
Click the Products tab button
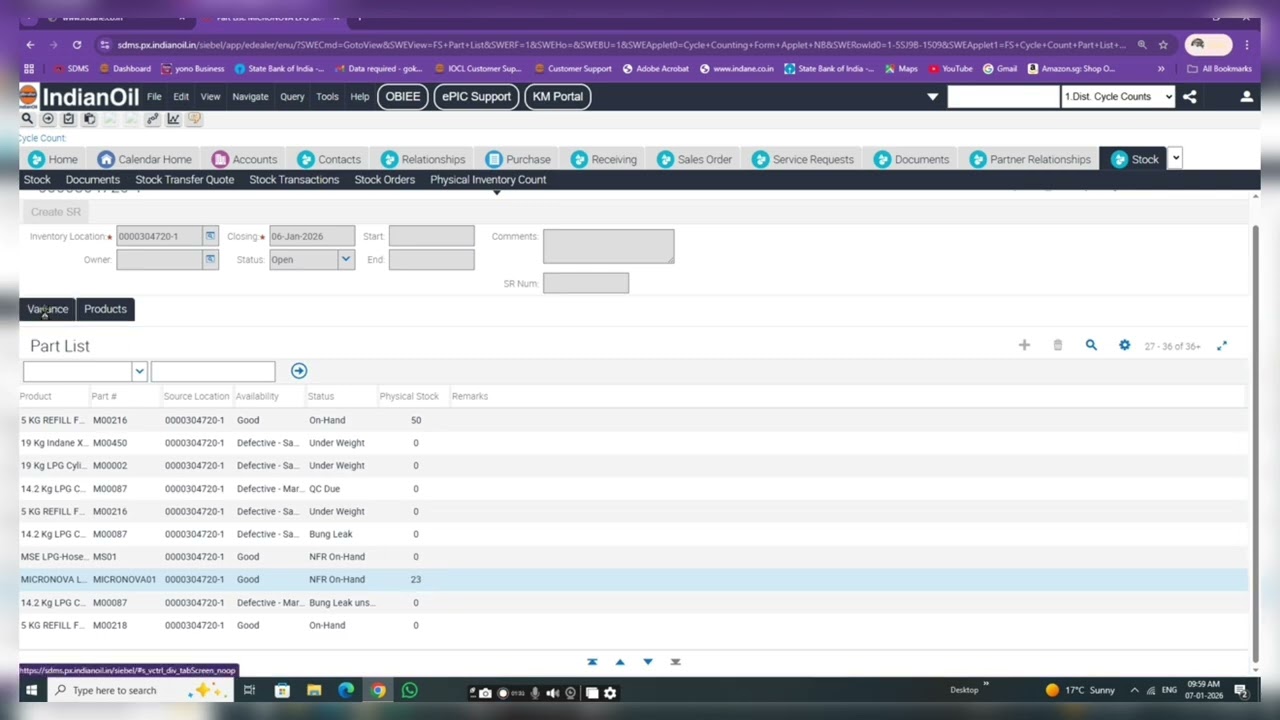pos(105,309)
